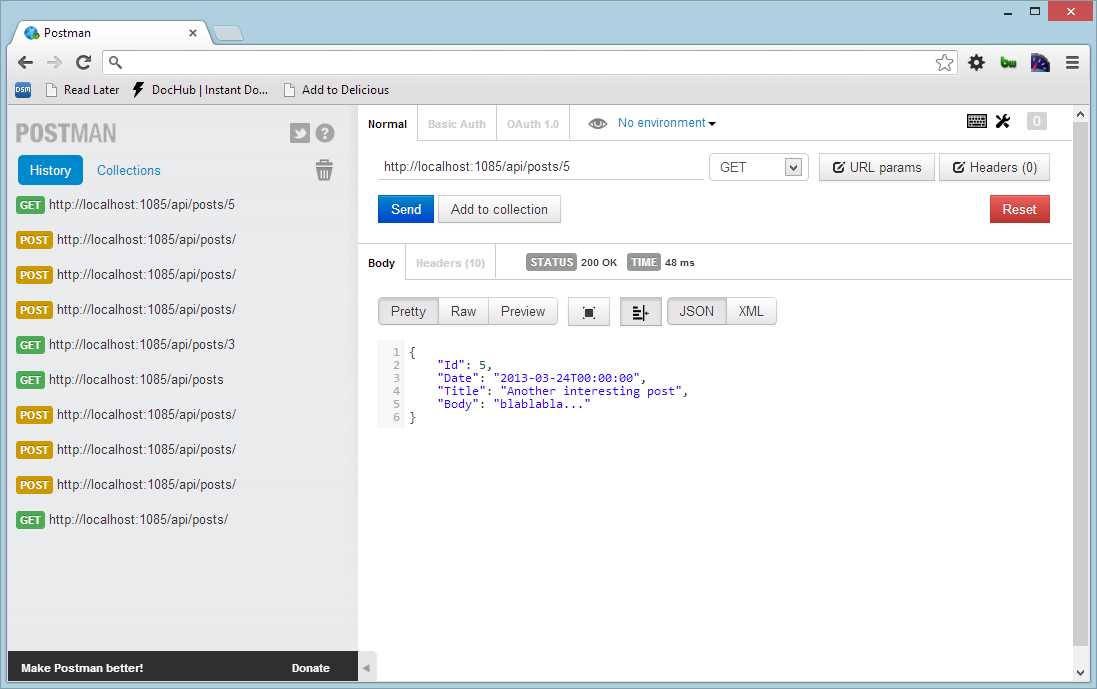Click the gear extension icon in Chrome toolbar
Image resolution: width=1097 pixels, height=689 pixels.
coord(977,62)
